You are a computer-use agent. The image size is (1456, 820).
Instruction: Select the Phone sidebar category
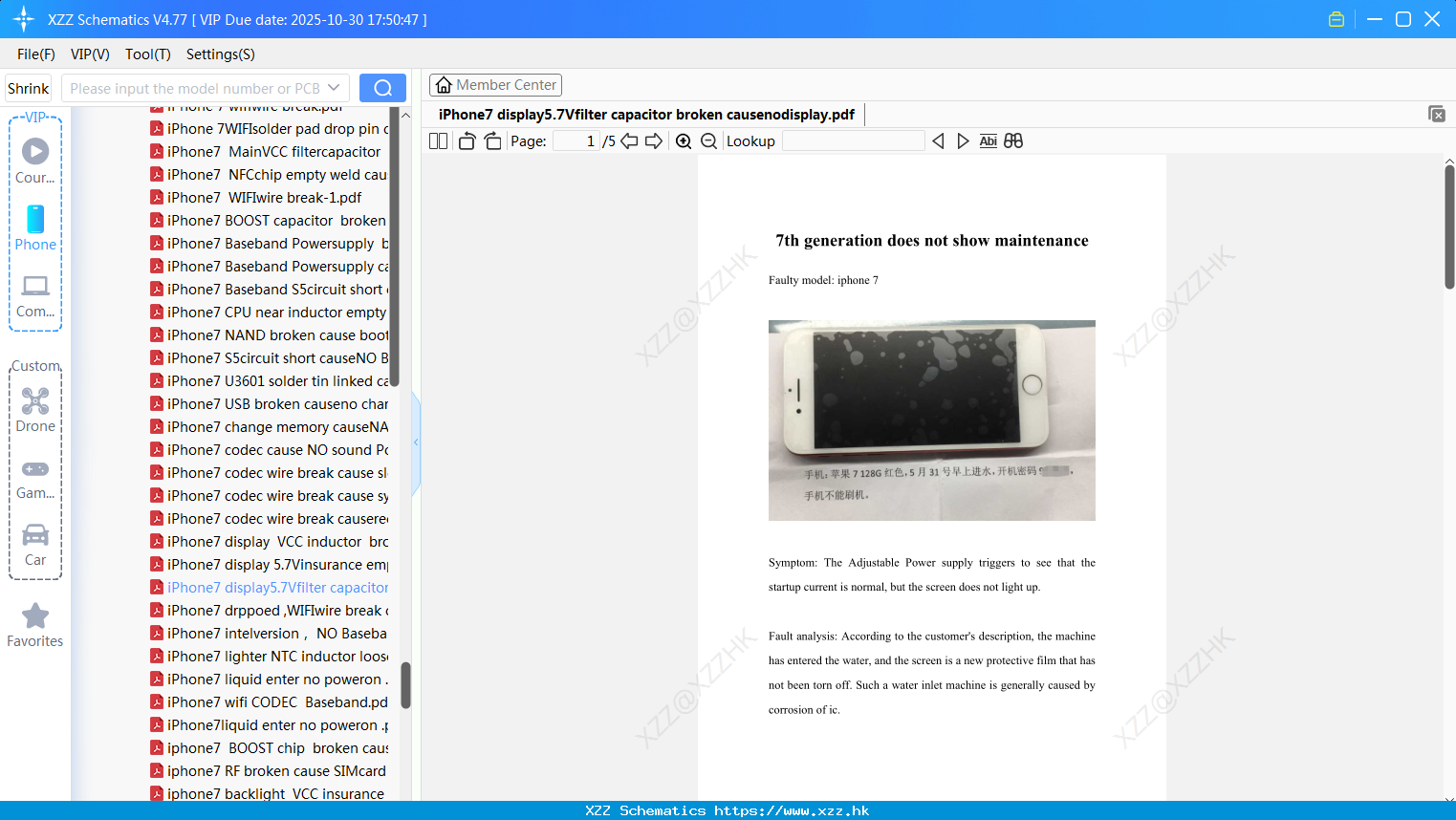(35, 227)
